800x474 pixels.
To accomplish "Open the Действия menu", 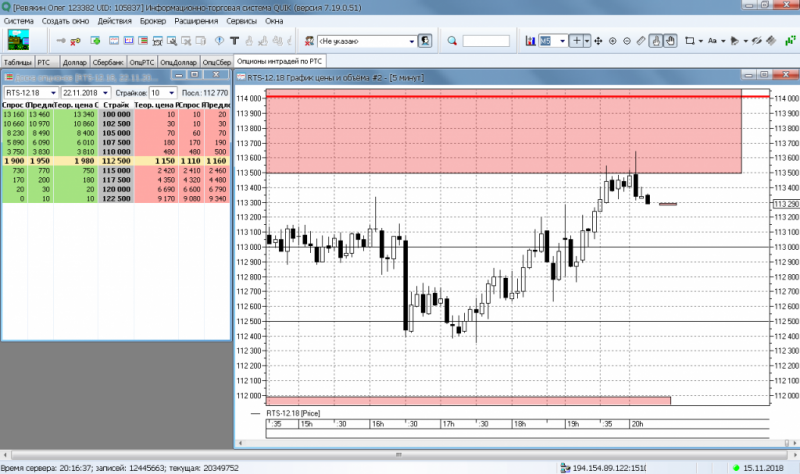I will coord(115,21).
